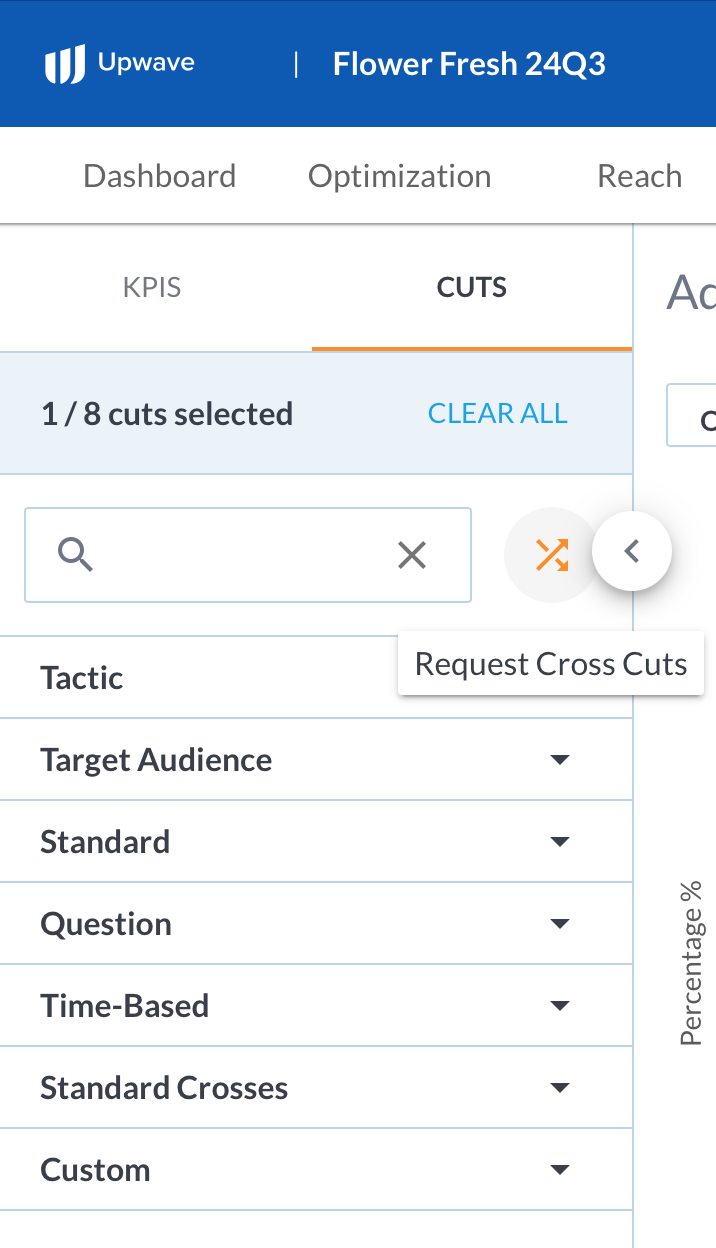Select the CUTS tab
The height and width of the screenshot is (1248, 716).
(x=471, y=288)
